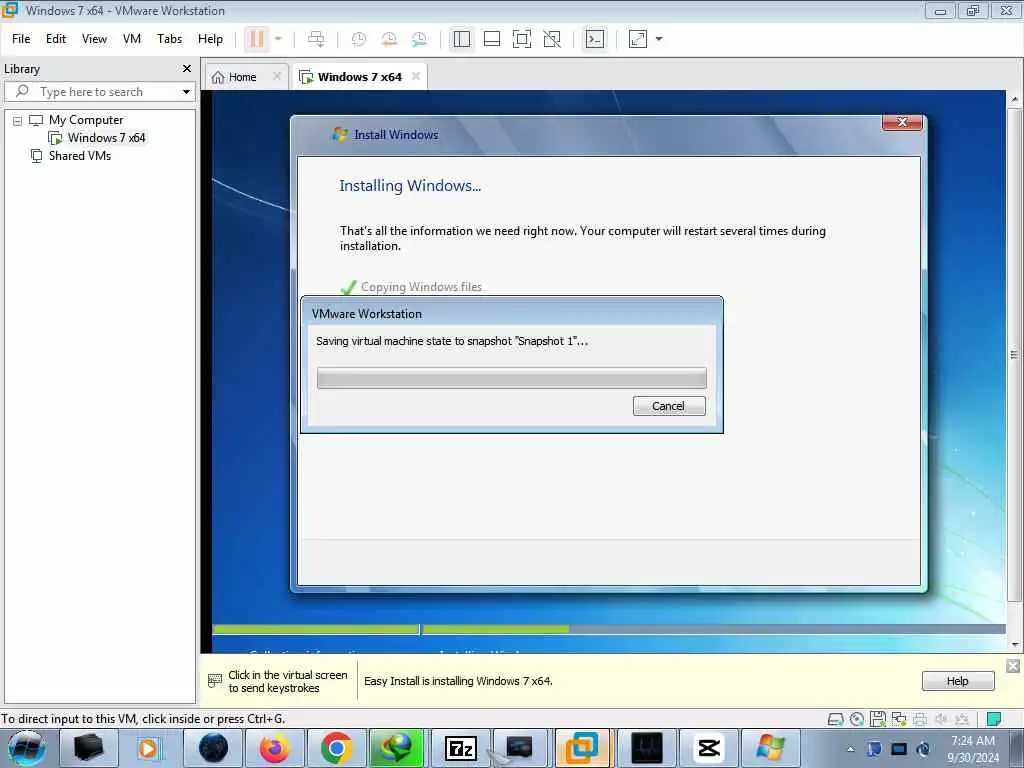
Task: Click the Unity mode toolbar icon
Action: [552, 39]
